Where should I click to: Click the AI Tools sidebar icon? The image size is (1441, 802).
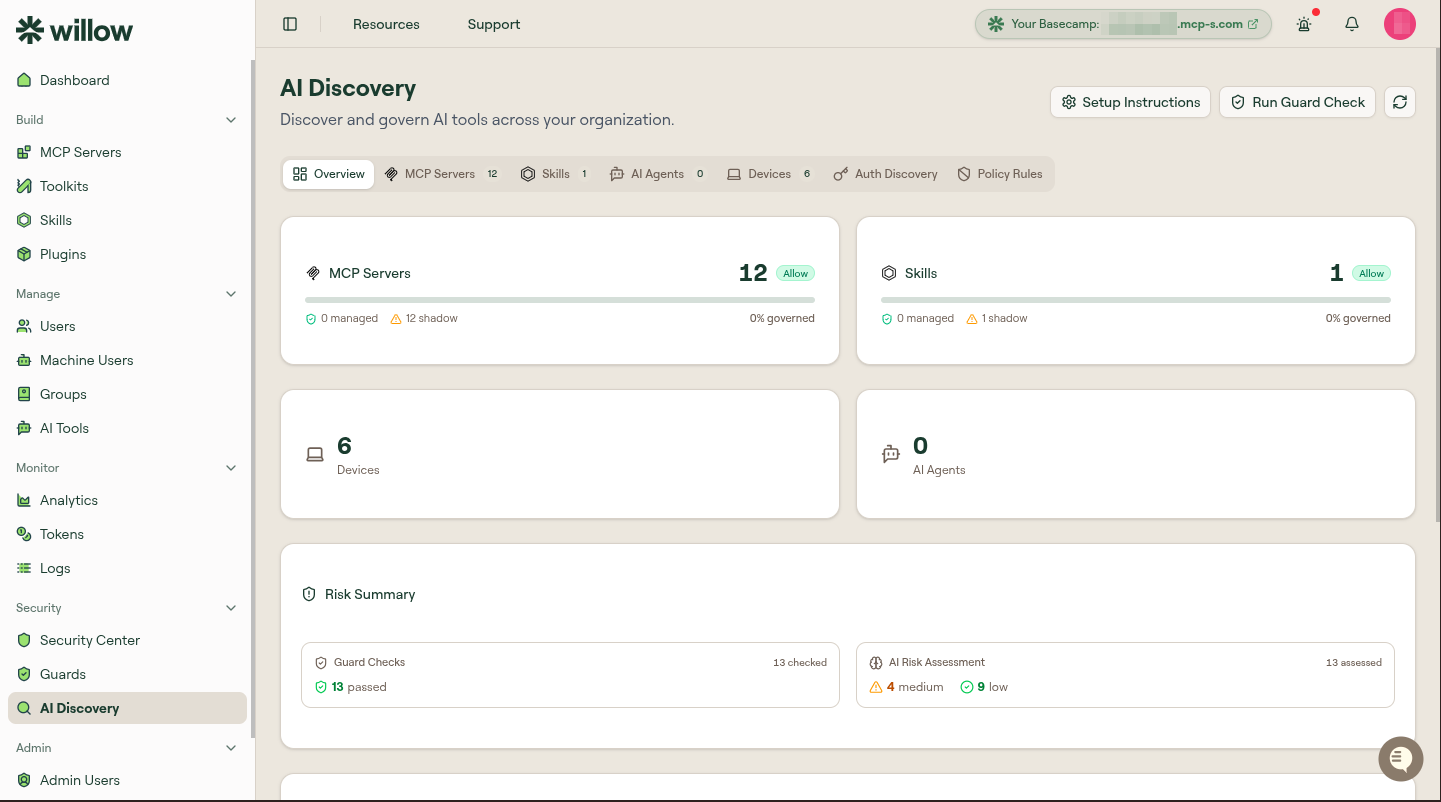pyautogui.click(x=24, y=428)
